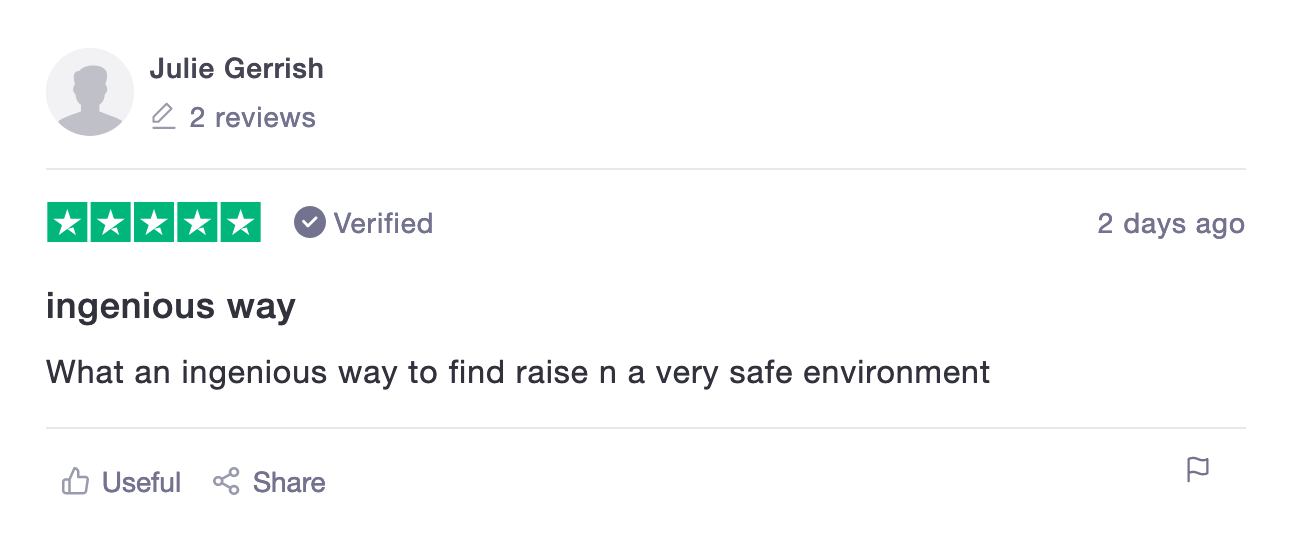Click the pencil icon beside review count
The width and height of the screenshot is (1292, 548).
(x=163, y=117)
